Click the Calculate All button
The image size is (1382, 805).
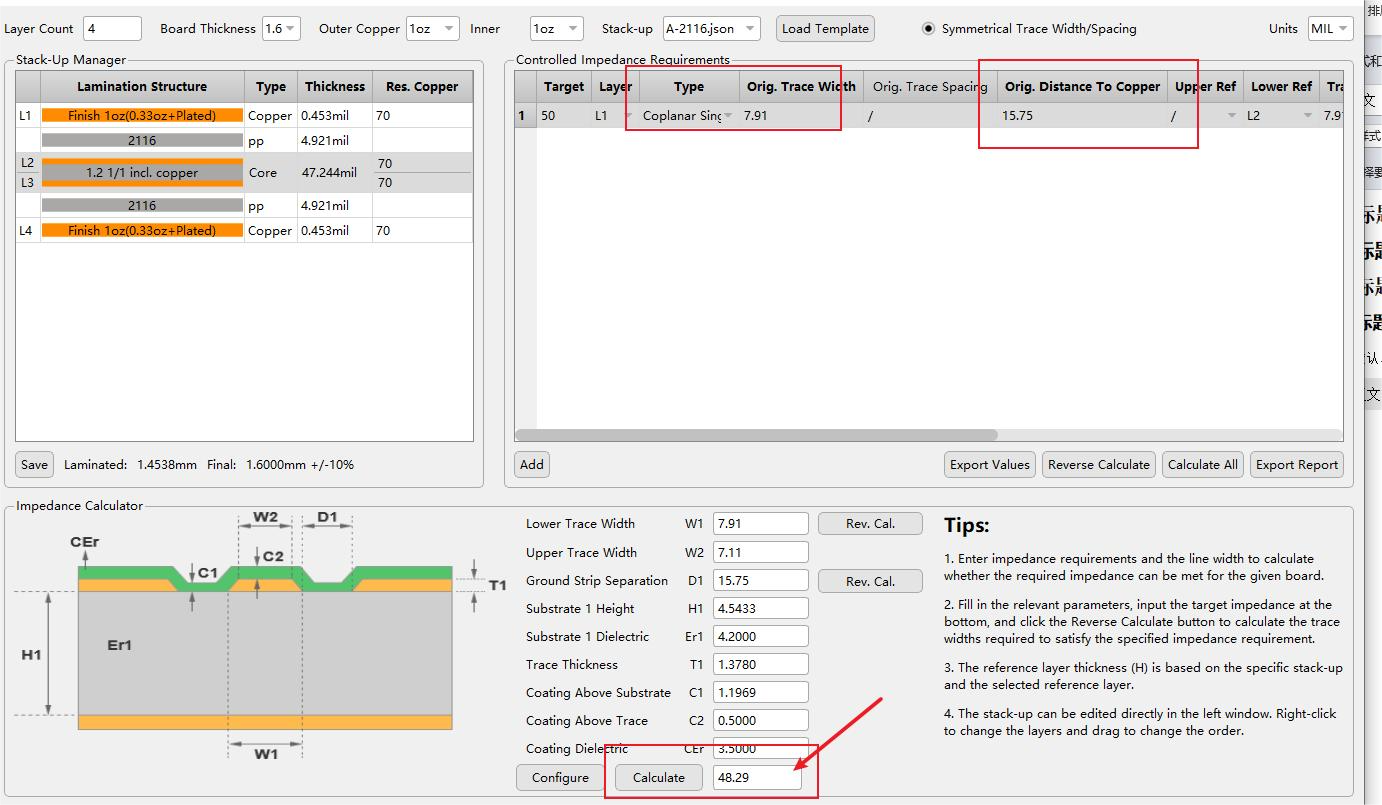click(1202, 464)
